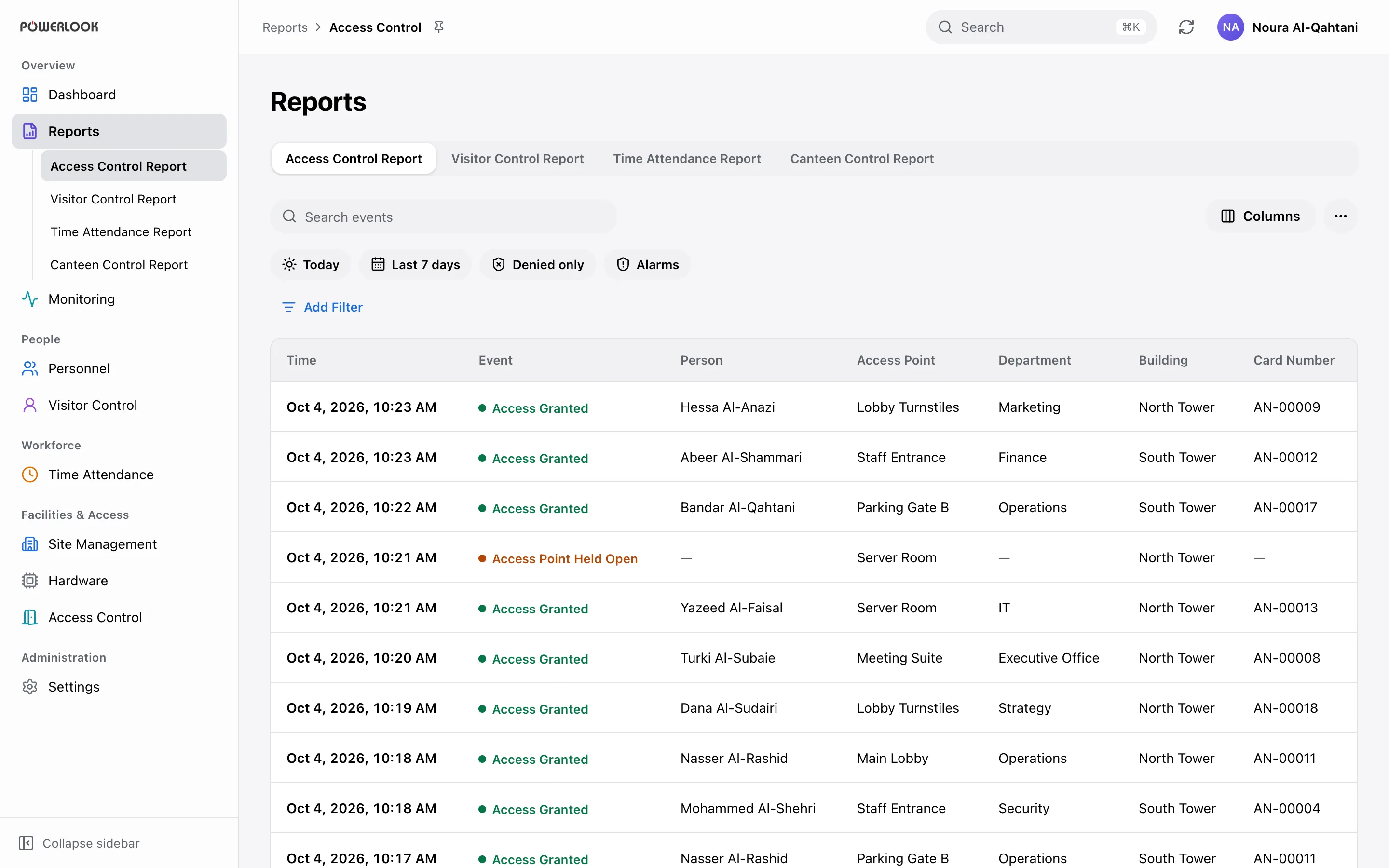This screenshot has width=1389, height=868.
Task: Click the Building column header
Action: (1163, 360)
